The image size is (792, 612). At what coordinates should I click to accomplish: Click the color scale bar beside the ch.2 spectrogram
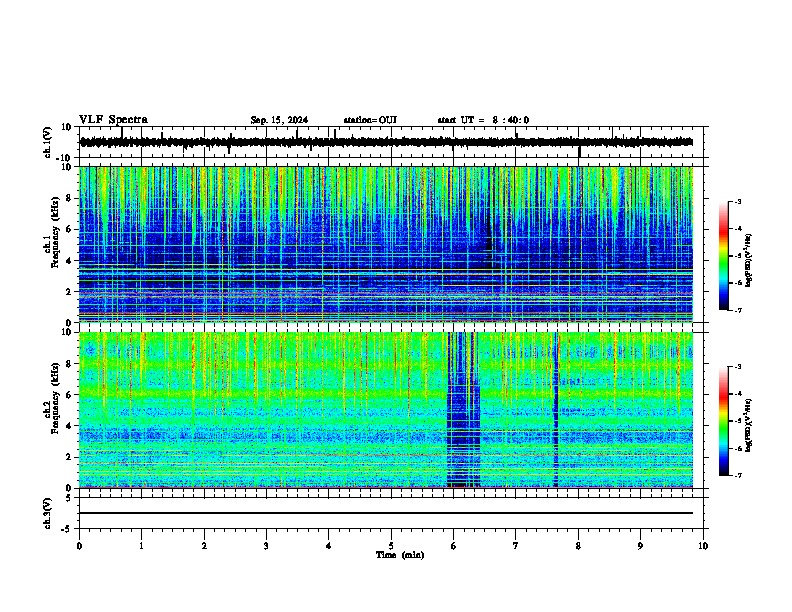pyautogui.click(x=724, y=421)
